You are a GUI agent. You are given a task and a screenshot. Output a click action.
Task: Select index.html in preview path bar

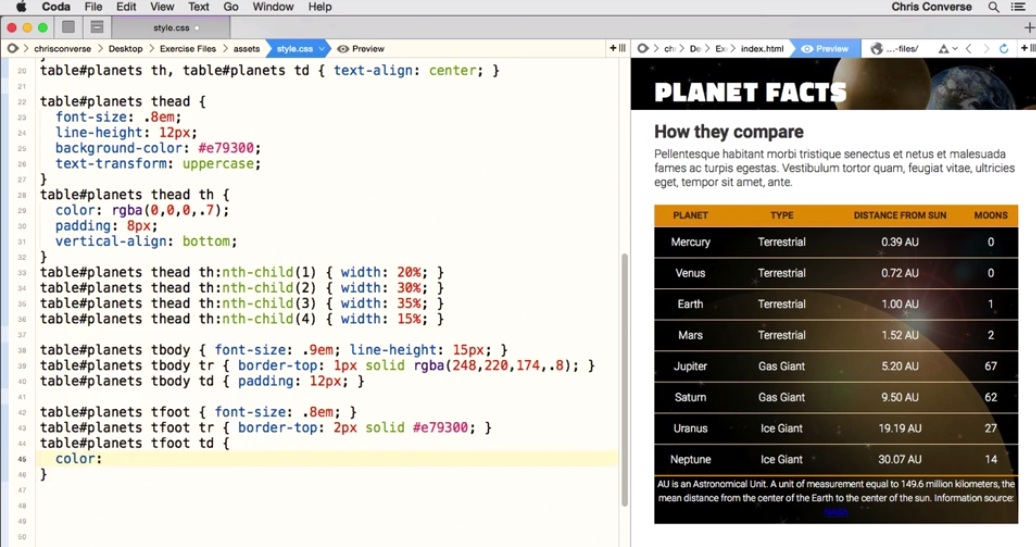(x=762, y=49)
